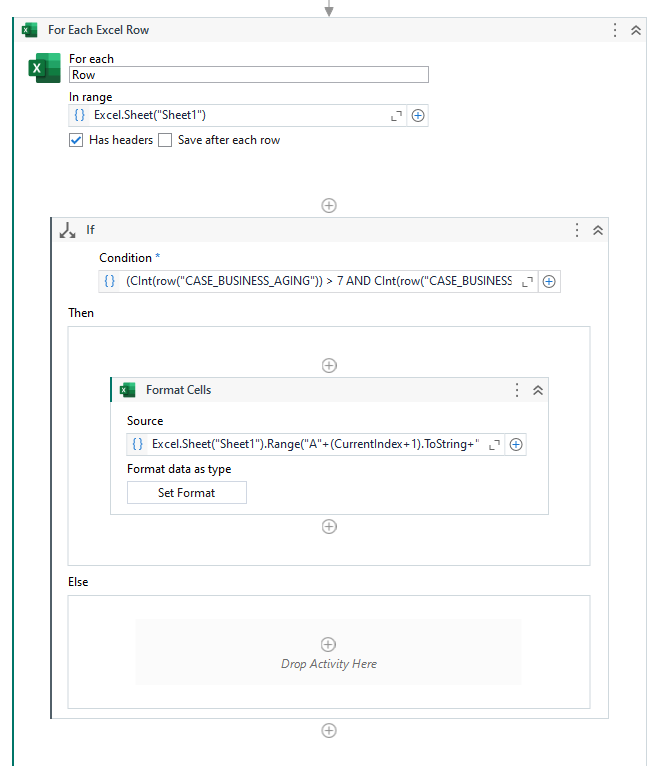This screenshot has width=657, height=766.
Task: Click the Else branch label
Action: [78, 582]
